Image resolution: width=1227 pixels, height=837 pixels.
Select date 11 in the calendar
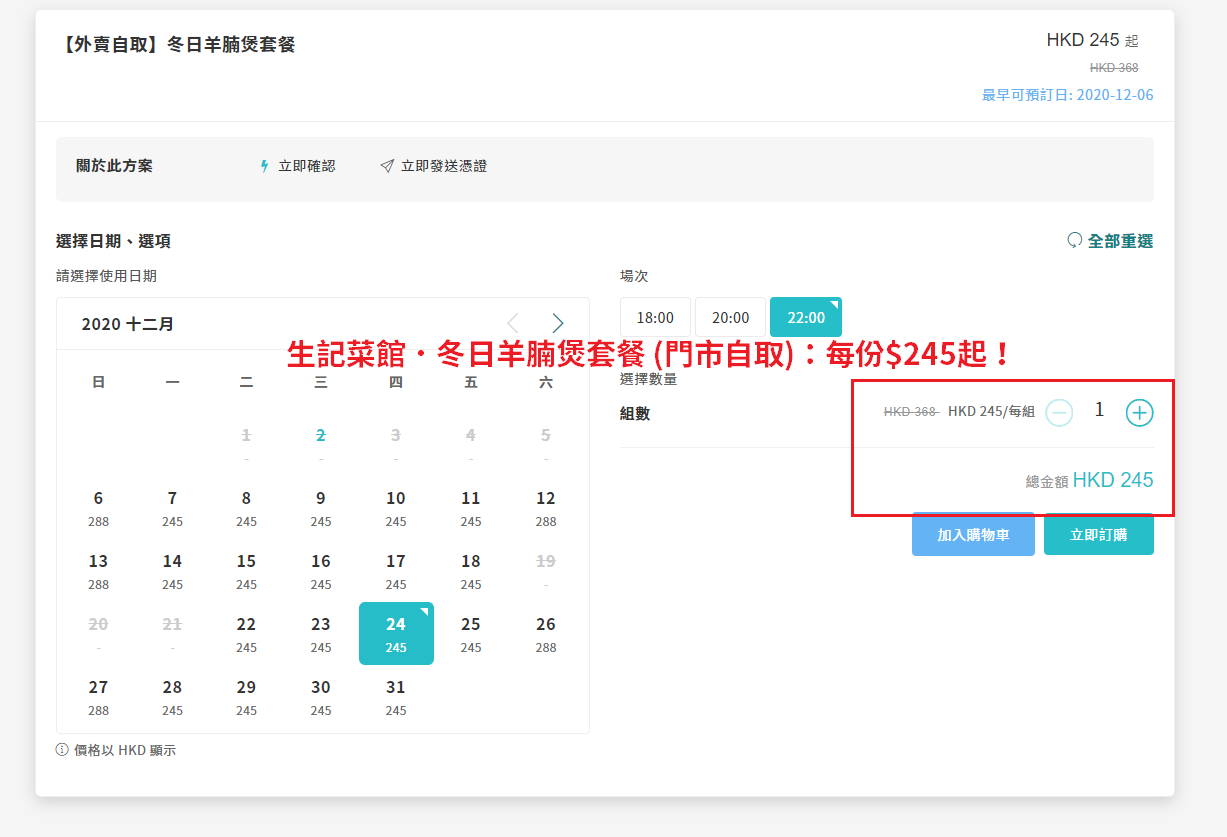(471, 507)
